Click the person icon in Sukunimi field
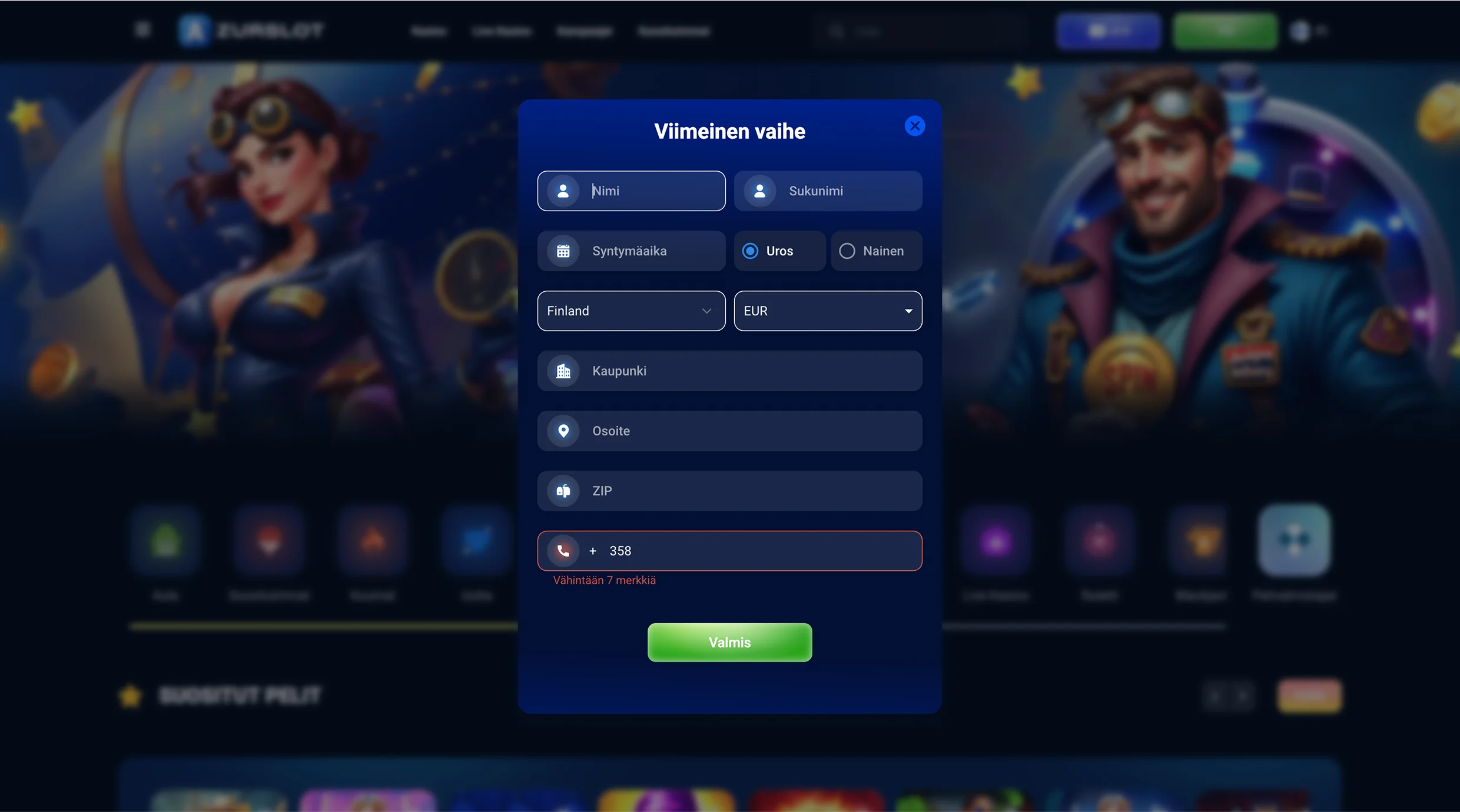The image size is (1460, 812). tap(759, 191)
